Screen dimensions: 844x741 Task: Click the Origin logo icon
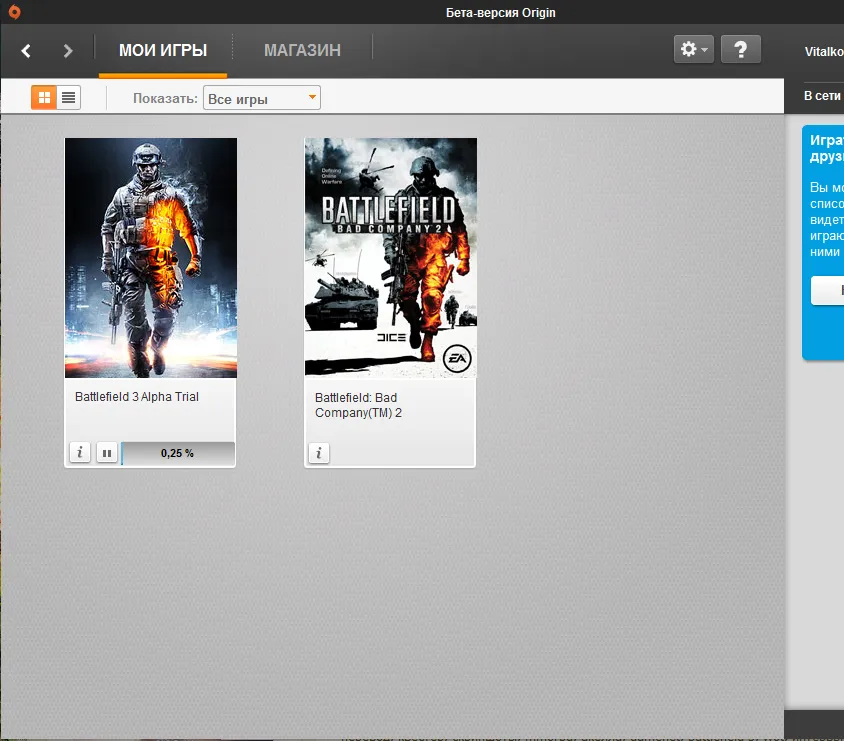click(14, 12)
